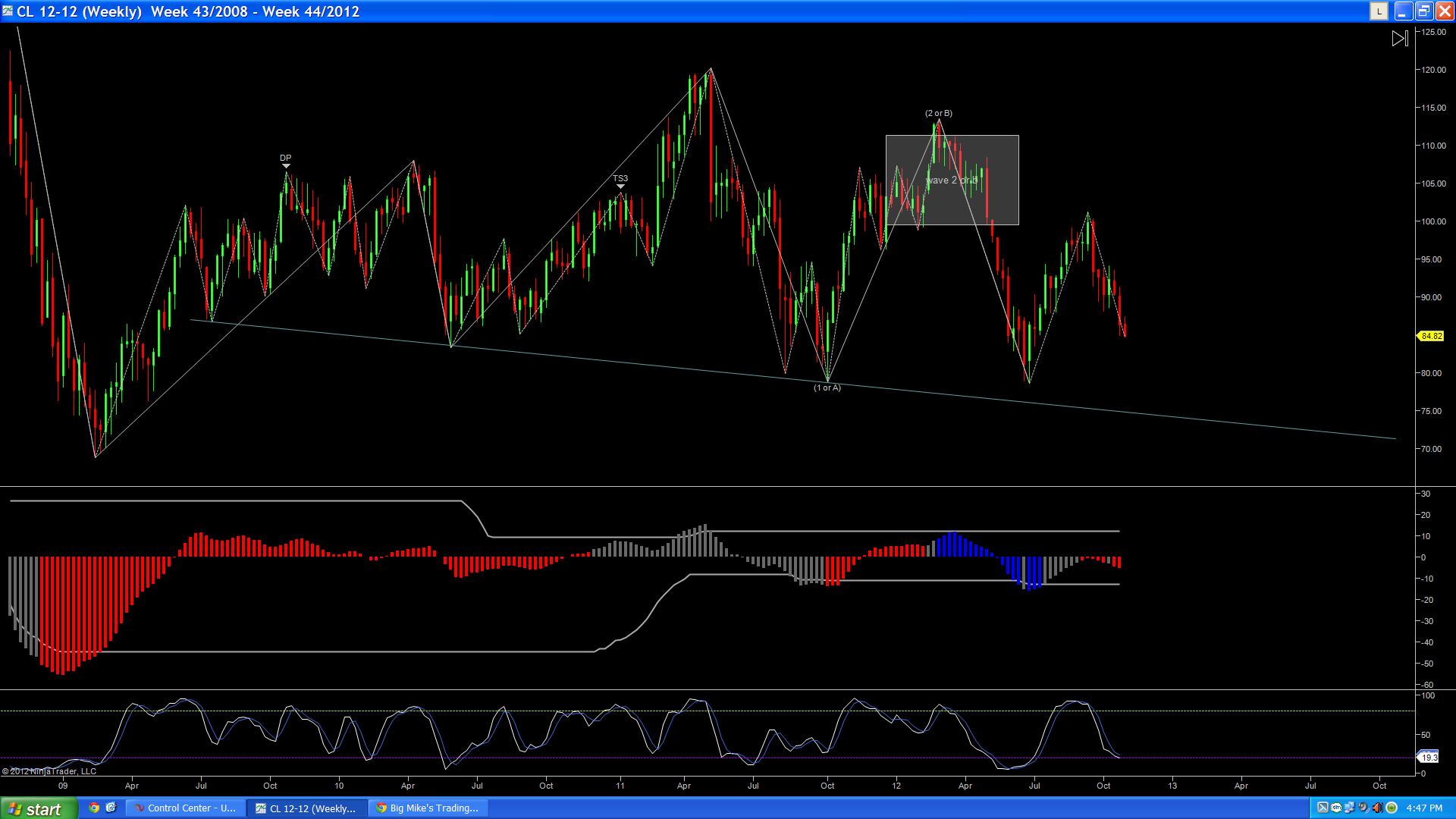Viewport: 1456px width, 819px height.
Task: Click the green circle tray icon
Action: click(1392, 808)
